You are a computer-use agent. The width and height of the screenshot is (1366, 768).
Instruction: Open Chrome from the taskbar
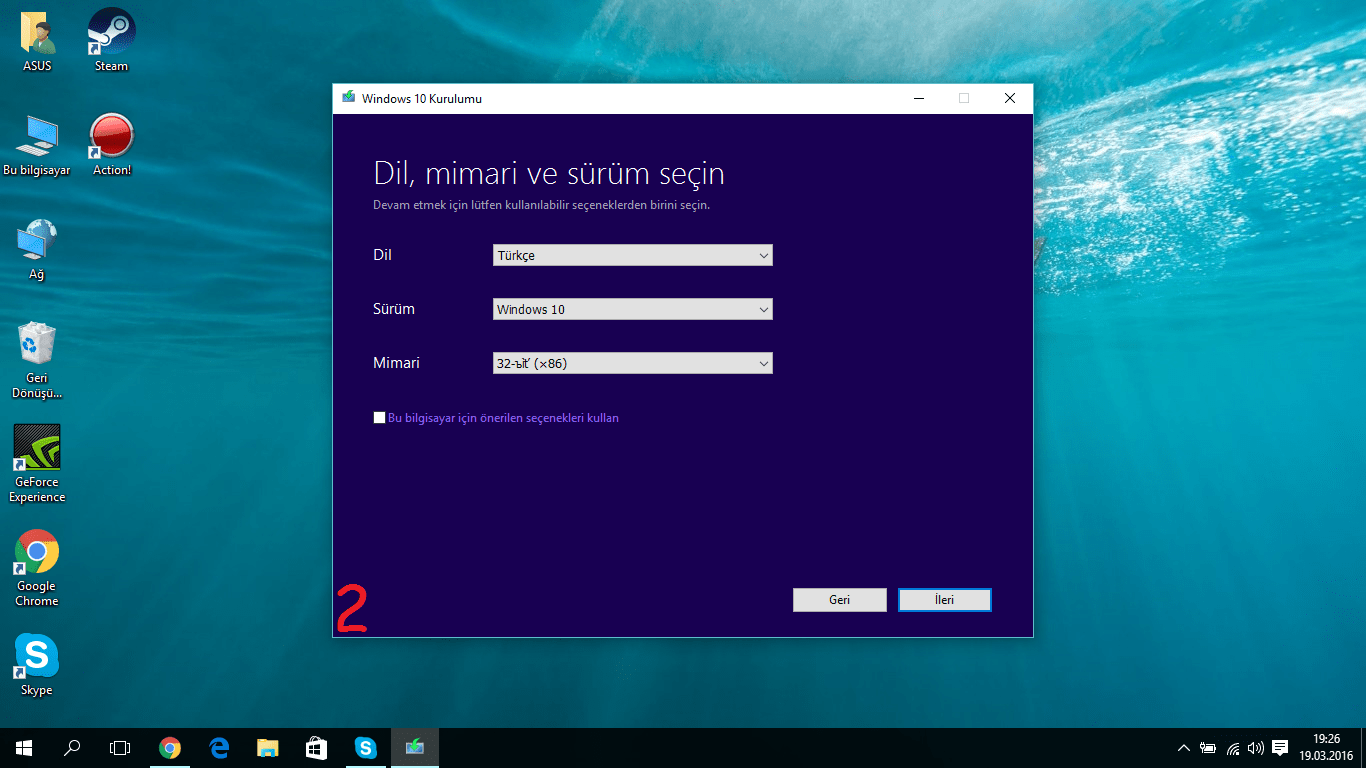point(170,748)
